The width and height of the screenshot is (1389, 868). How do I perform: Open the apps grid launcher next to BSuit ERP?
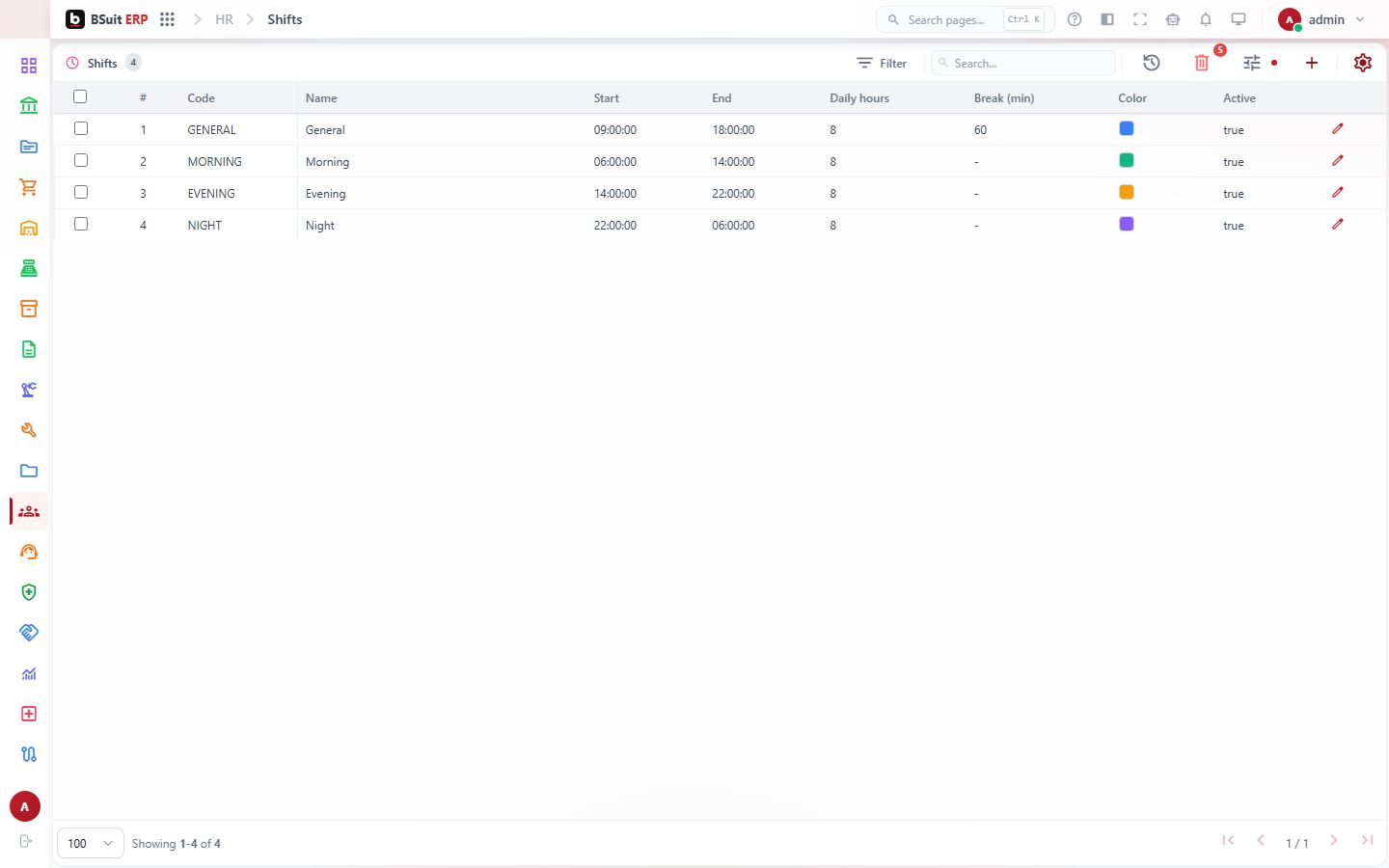pyautogui.click(x=167, y=19)
